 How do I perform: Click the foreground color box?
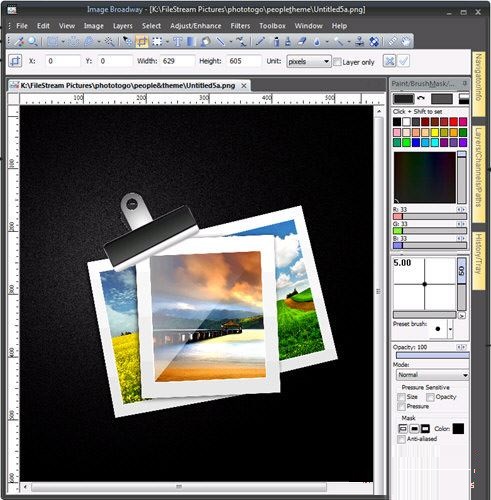(x=403, y=99)
